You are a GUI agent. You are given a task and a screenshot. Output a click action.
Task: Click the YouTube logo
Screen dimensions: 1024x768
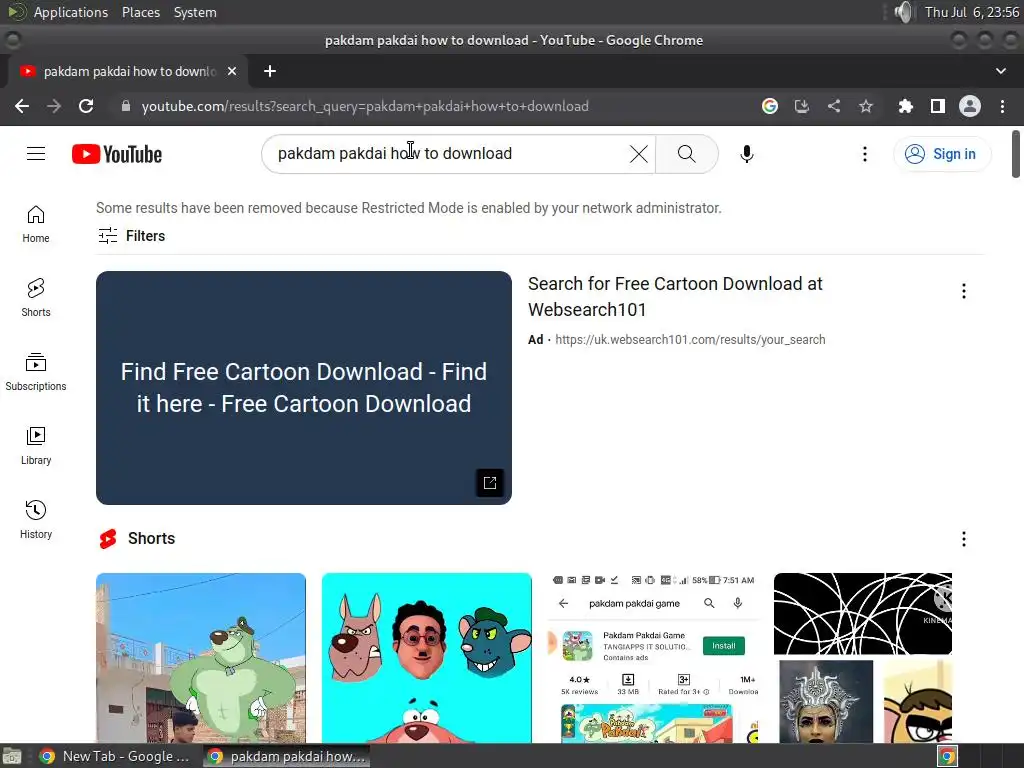[x=117, y=154]
